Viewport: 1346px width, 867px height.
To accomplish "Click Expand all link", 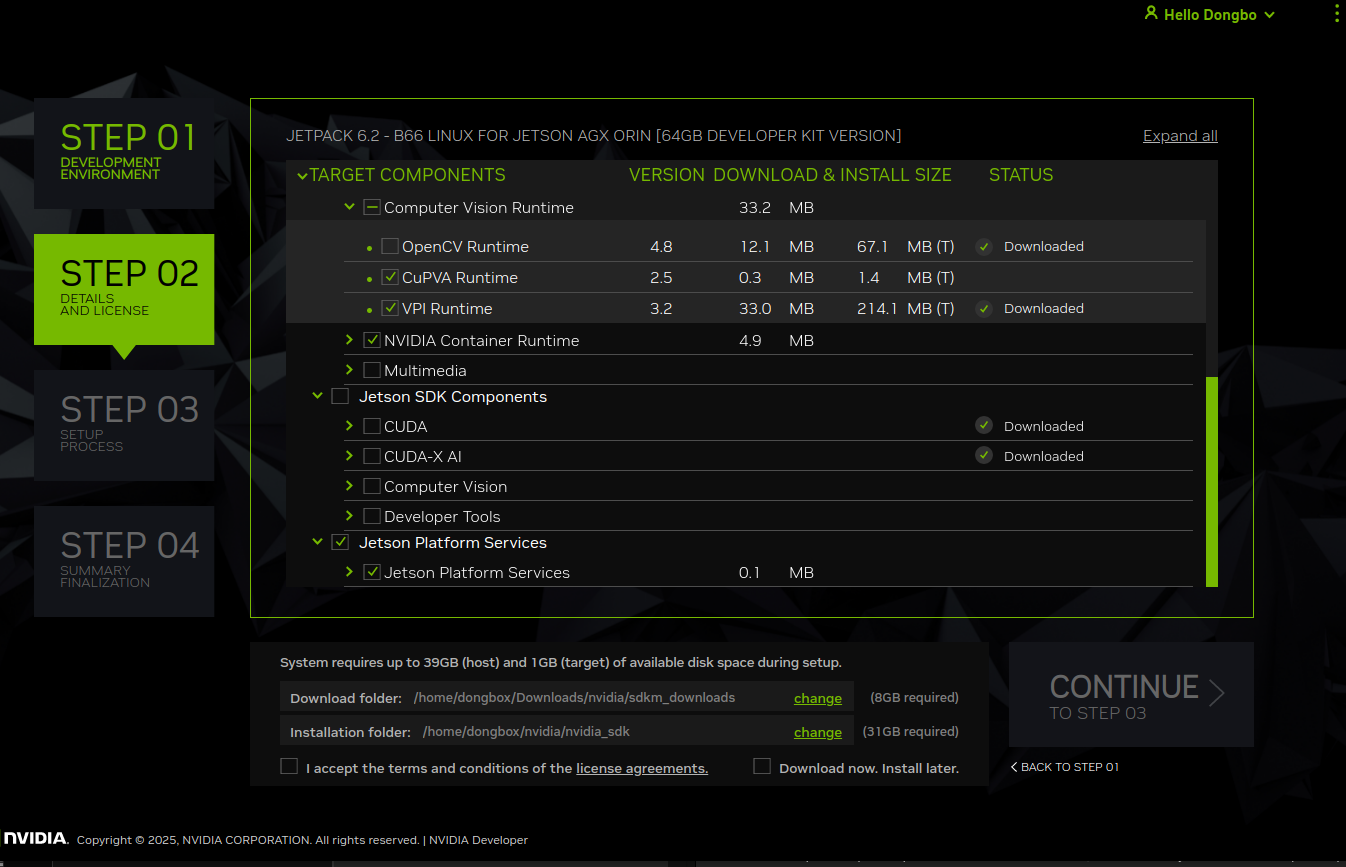I will pyautogui.click(x=1180, y=136).
